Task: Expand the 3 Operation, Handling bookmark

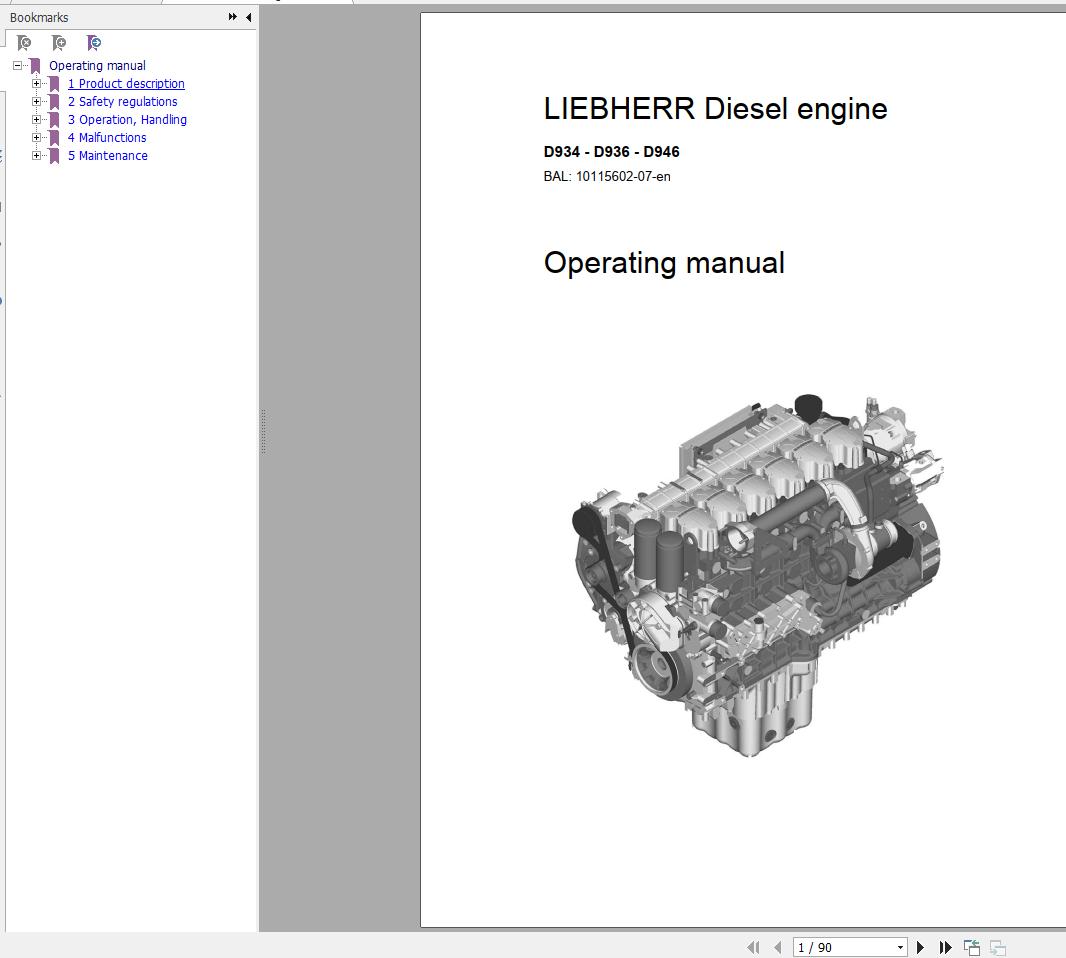Action: pyautogui.click(x=37, y=120)
